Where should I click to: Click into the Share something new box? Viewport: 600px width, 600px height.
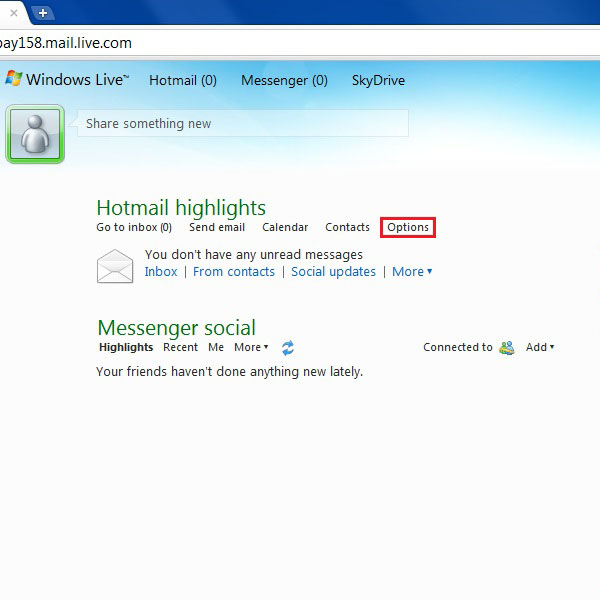click(243, 123)
